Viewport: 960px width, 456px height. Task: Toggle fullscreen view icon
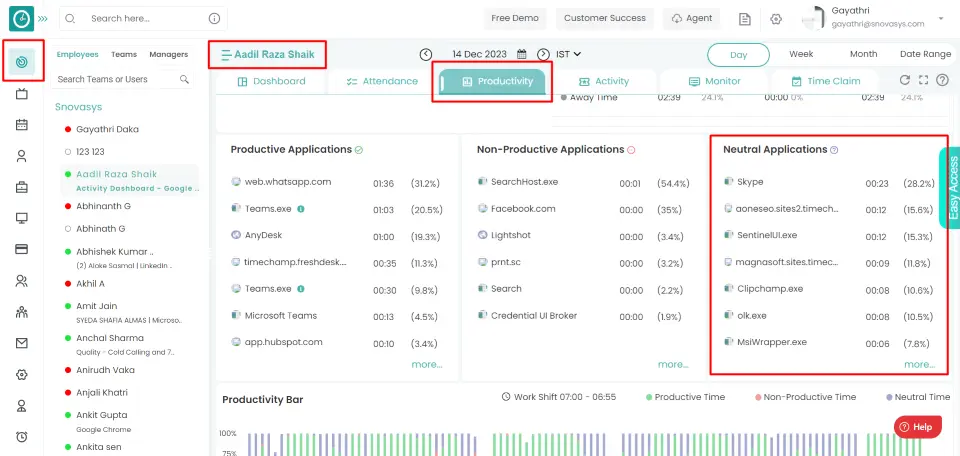924,80
